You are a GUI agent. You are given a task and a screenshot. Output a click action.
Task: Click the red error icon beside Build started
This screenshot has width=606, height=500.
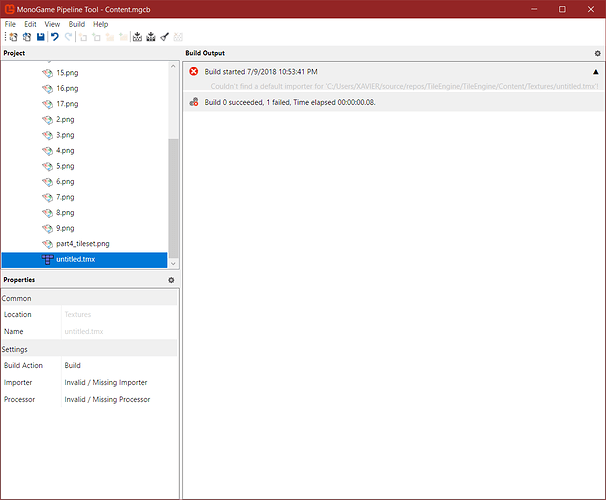click(194, 71)
